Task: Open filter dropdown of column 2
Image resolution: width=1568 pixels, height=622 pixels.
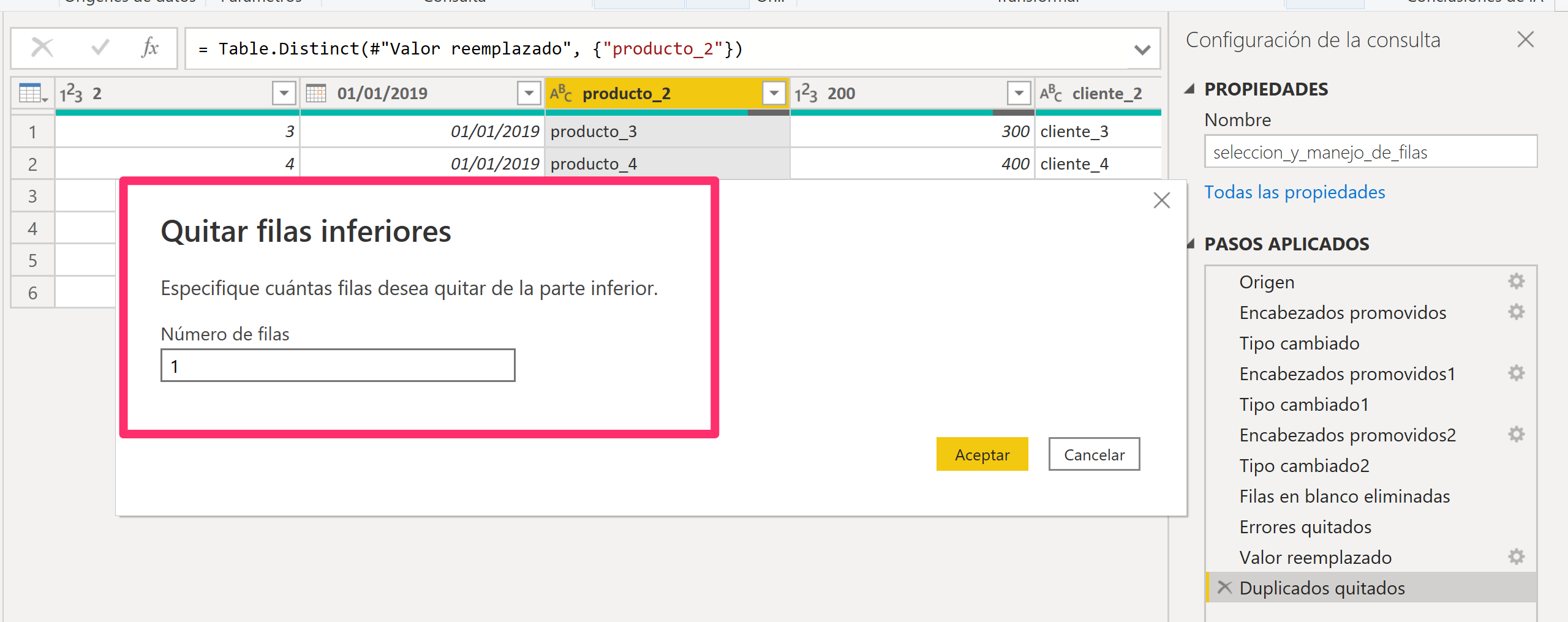Action: (x=284, y=93)
